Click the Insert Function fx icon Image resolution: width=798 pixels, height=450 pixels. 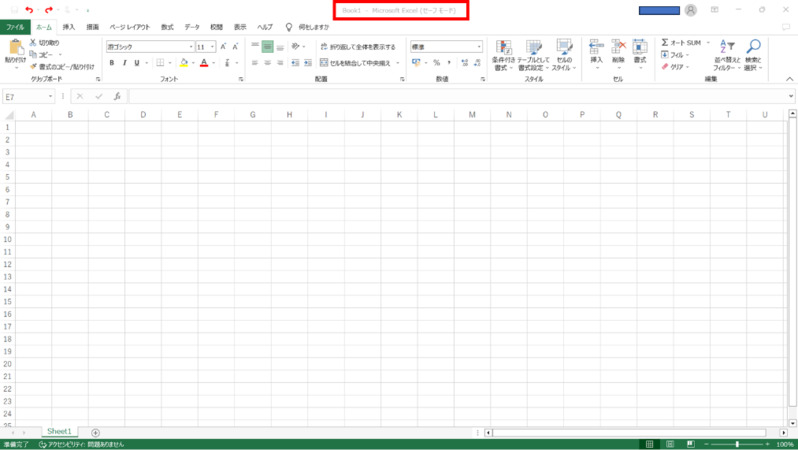click(x=117, y=96)
